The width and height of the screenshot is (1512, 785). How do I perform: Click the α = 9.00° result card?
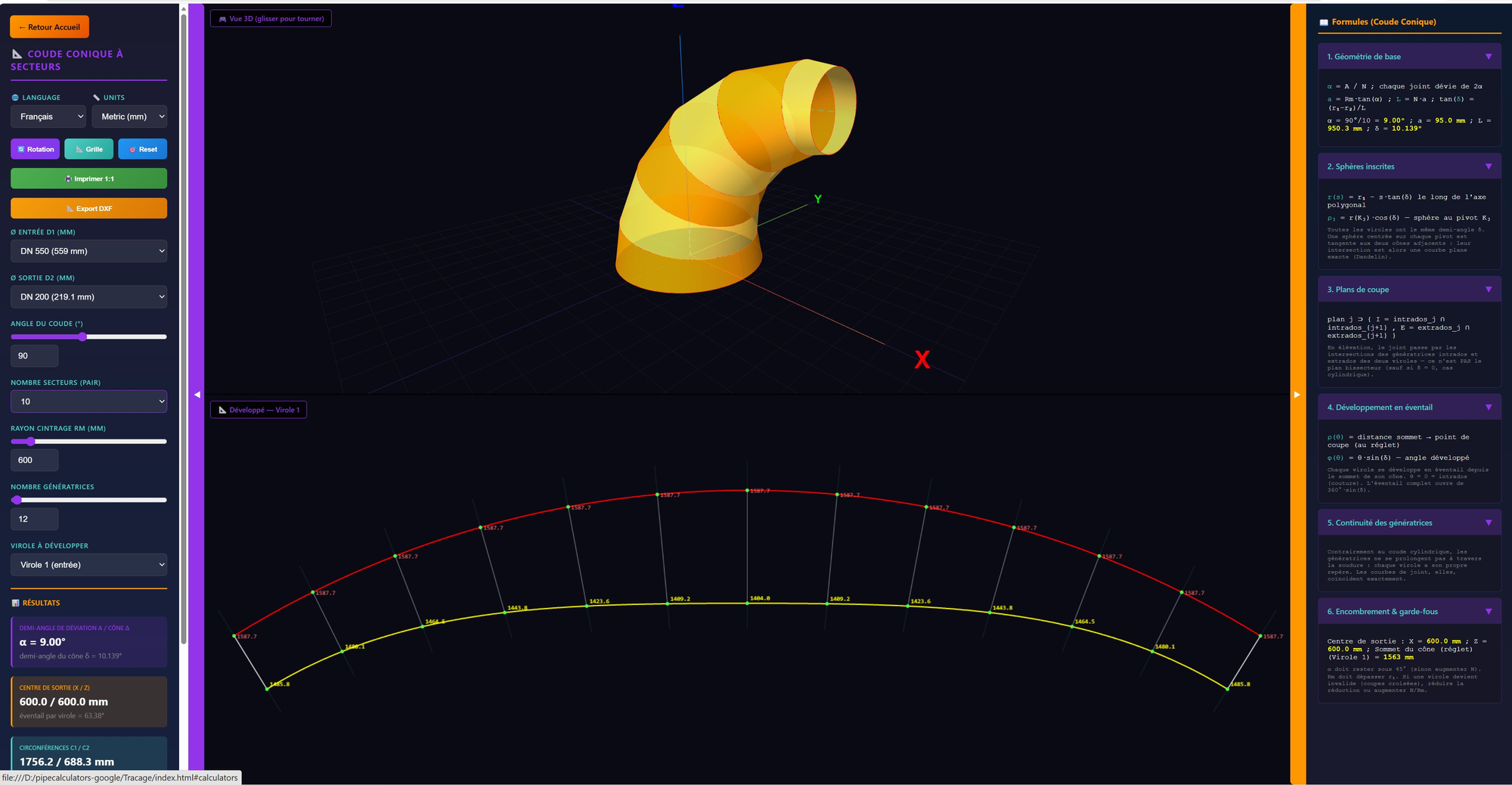(89, 642)
